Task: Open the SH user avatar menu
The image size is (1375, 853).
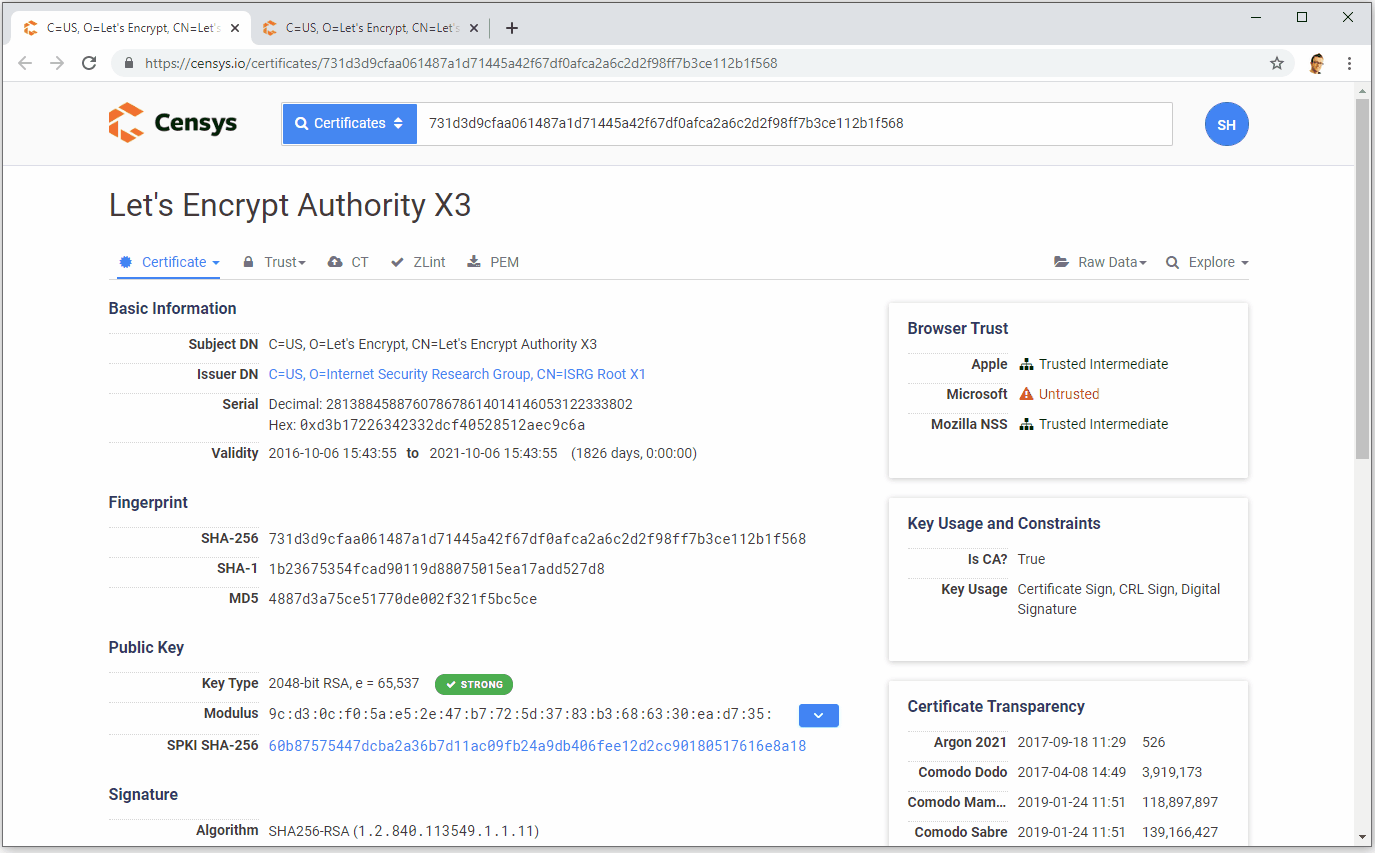Action: 1226,125
